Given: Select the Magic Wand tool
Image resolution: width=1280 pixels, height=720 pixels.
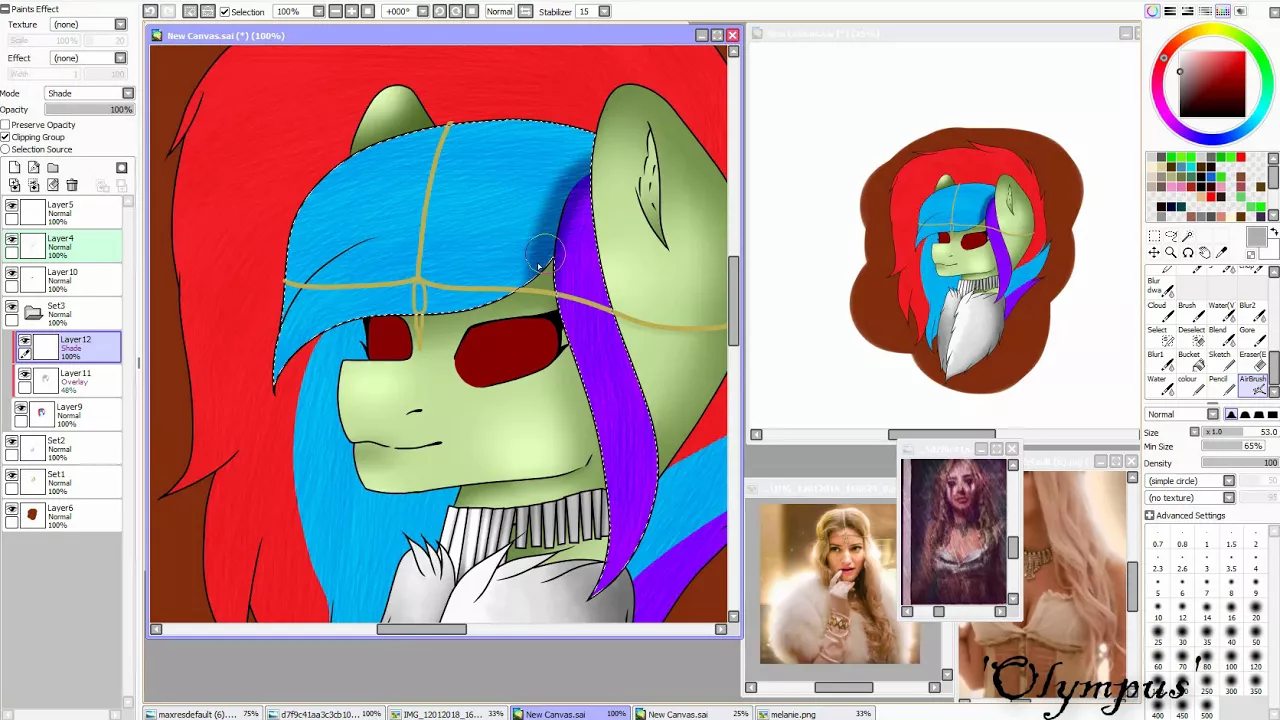Looking at the screenshot, I should pyautogui.click(x=1188, y=236).
